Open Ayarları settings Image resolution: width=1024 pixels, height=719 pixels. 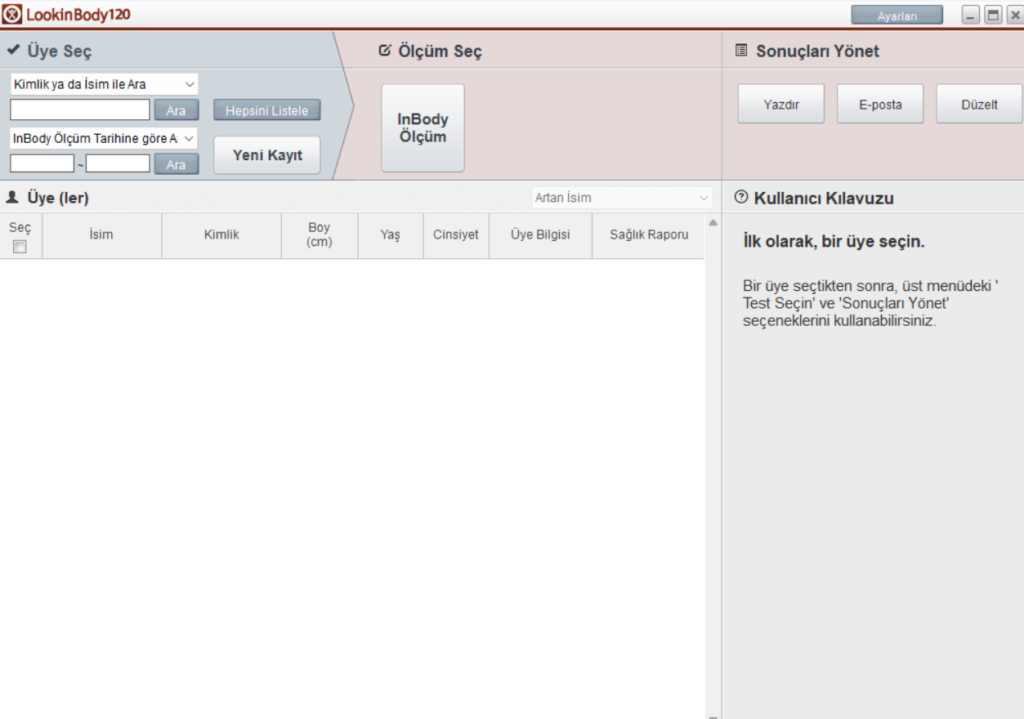[x=896, y=16]
